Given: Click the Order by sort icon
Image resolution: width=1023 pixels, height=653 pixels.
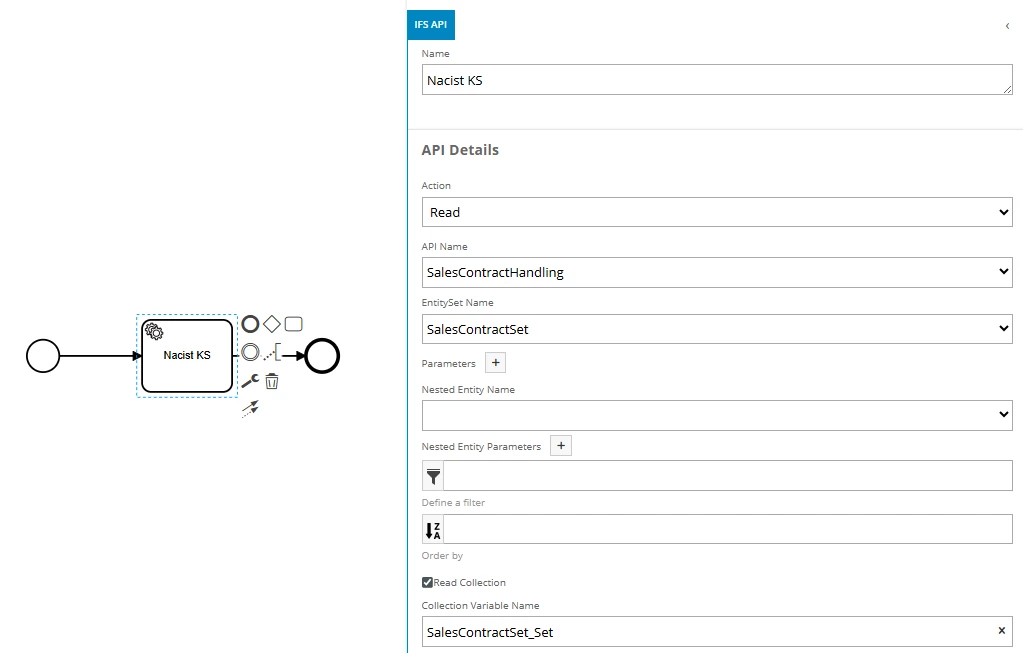Looking at the screenshot, I should (x=433, y=530).
